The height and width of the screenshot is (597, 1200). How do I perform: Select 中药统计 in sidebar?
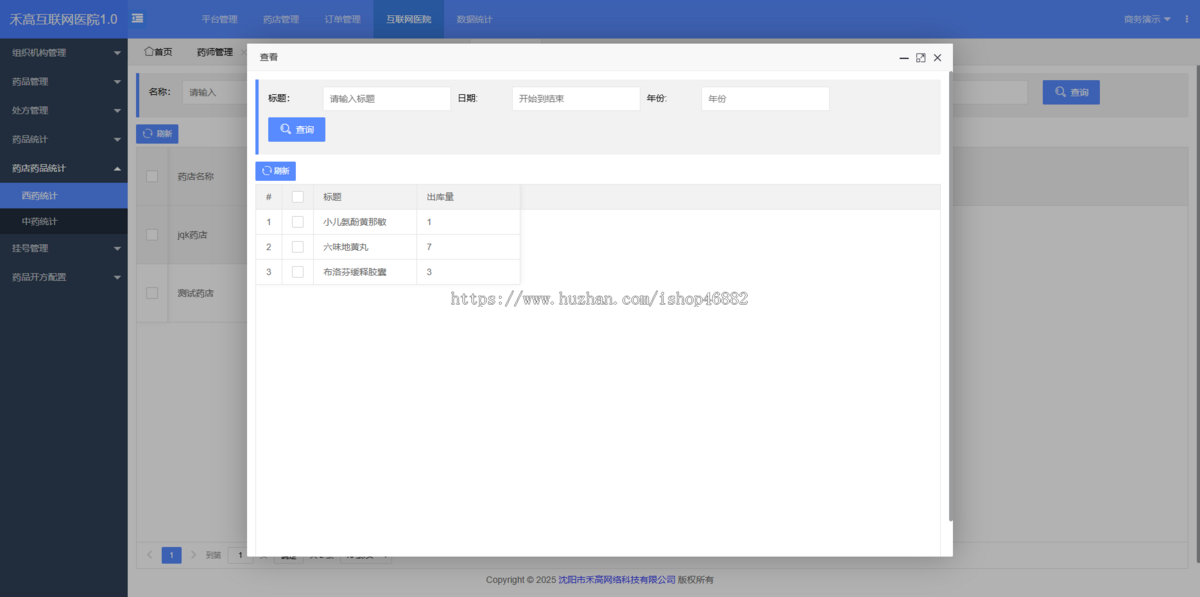[x=64, y=221]
